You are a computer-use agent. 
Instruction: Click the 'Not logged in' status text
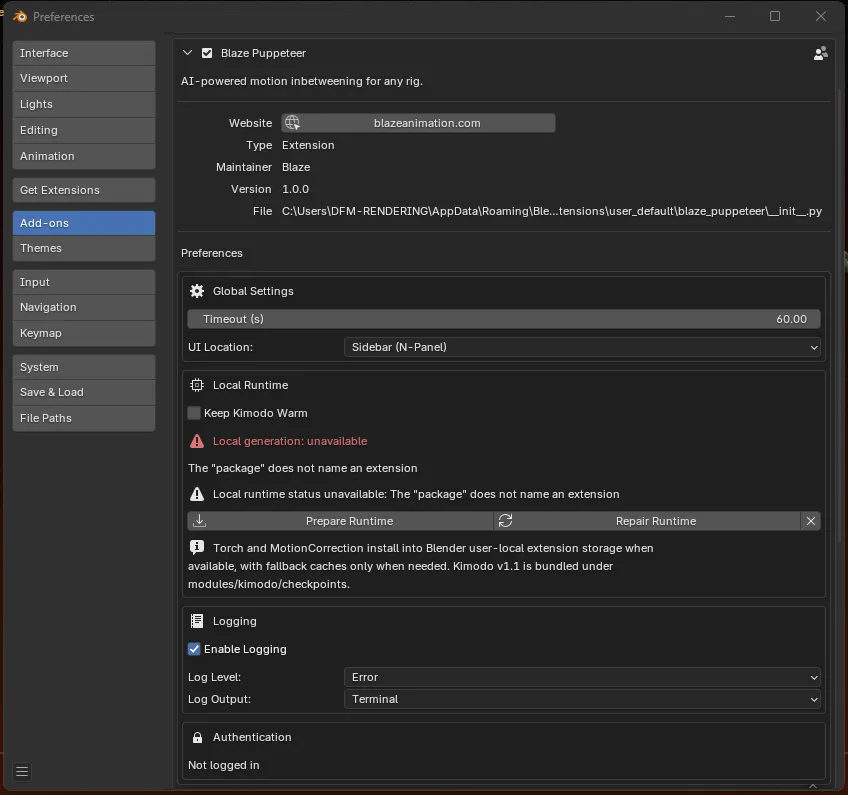[223, 765]
